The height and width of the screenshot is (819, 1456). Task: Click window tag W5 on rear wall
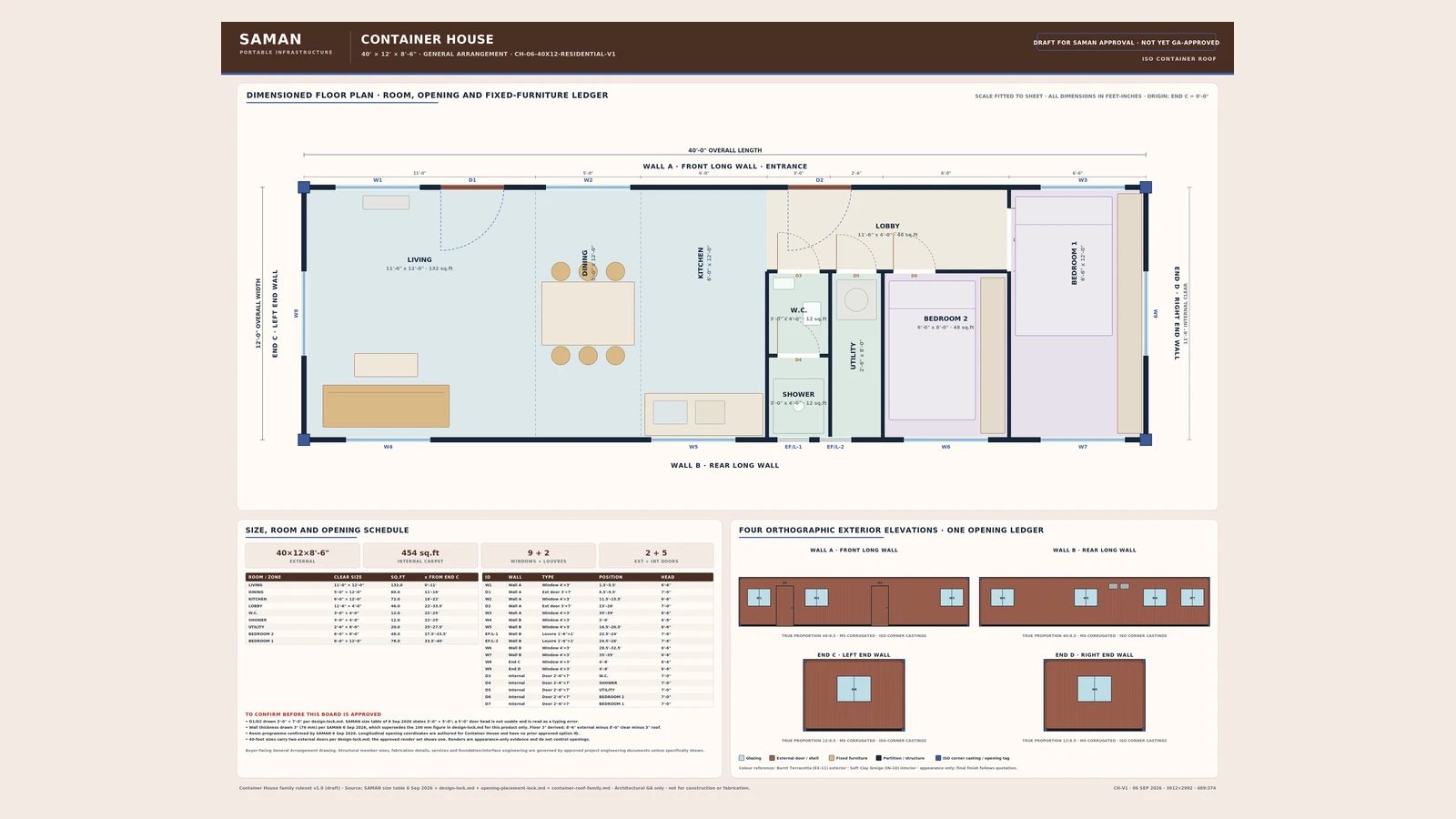pos(693,447)
